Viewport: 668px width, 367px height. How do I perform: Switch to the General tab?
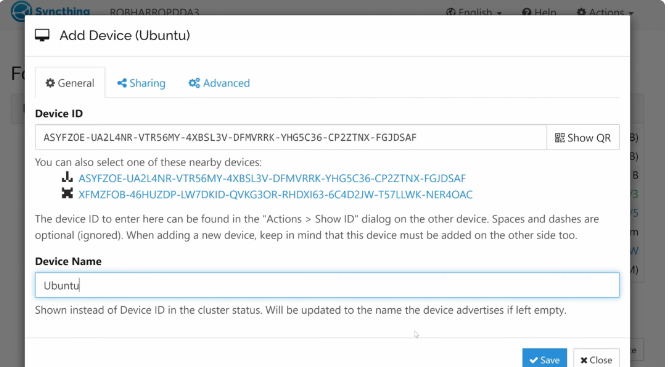pyautogui.click(x=70, y=83)
